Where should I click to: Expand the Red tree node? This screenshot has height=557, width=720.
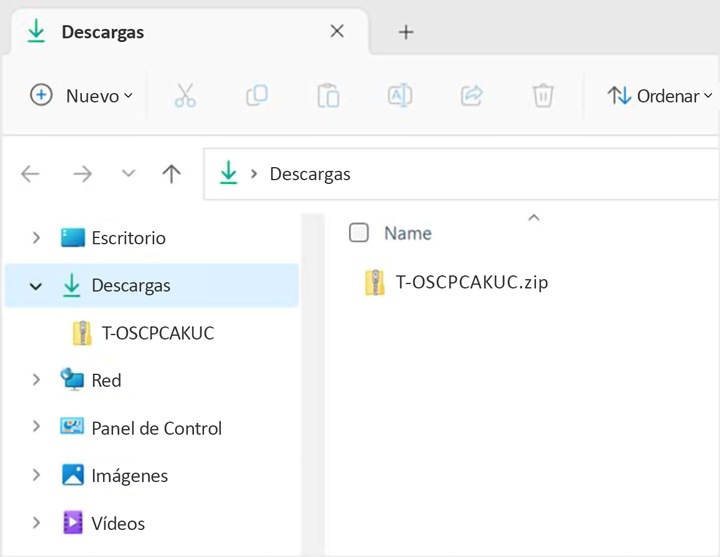point(36,380)
